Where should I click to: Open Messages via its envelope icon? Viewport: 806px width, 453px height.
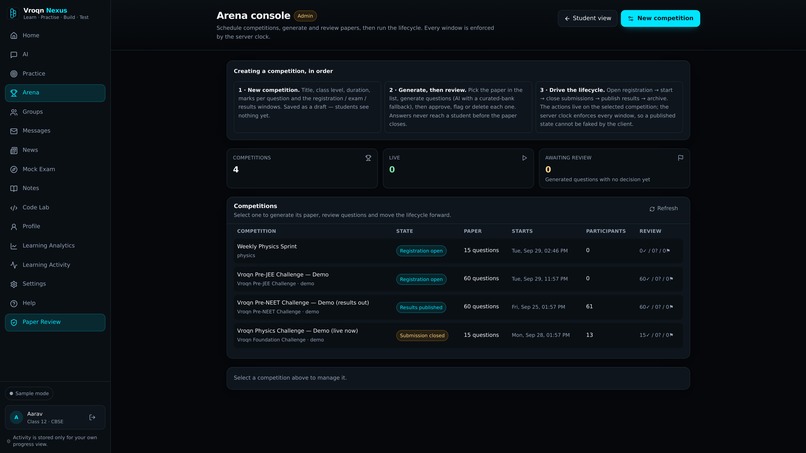coord(14,131)
